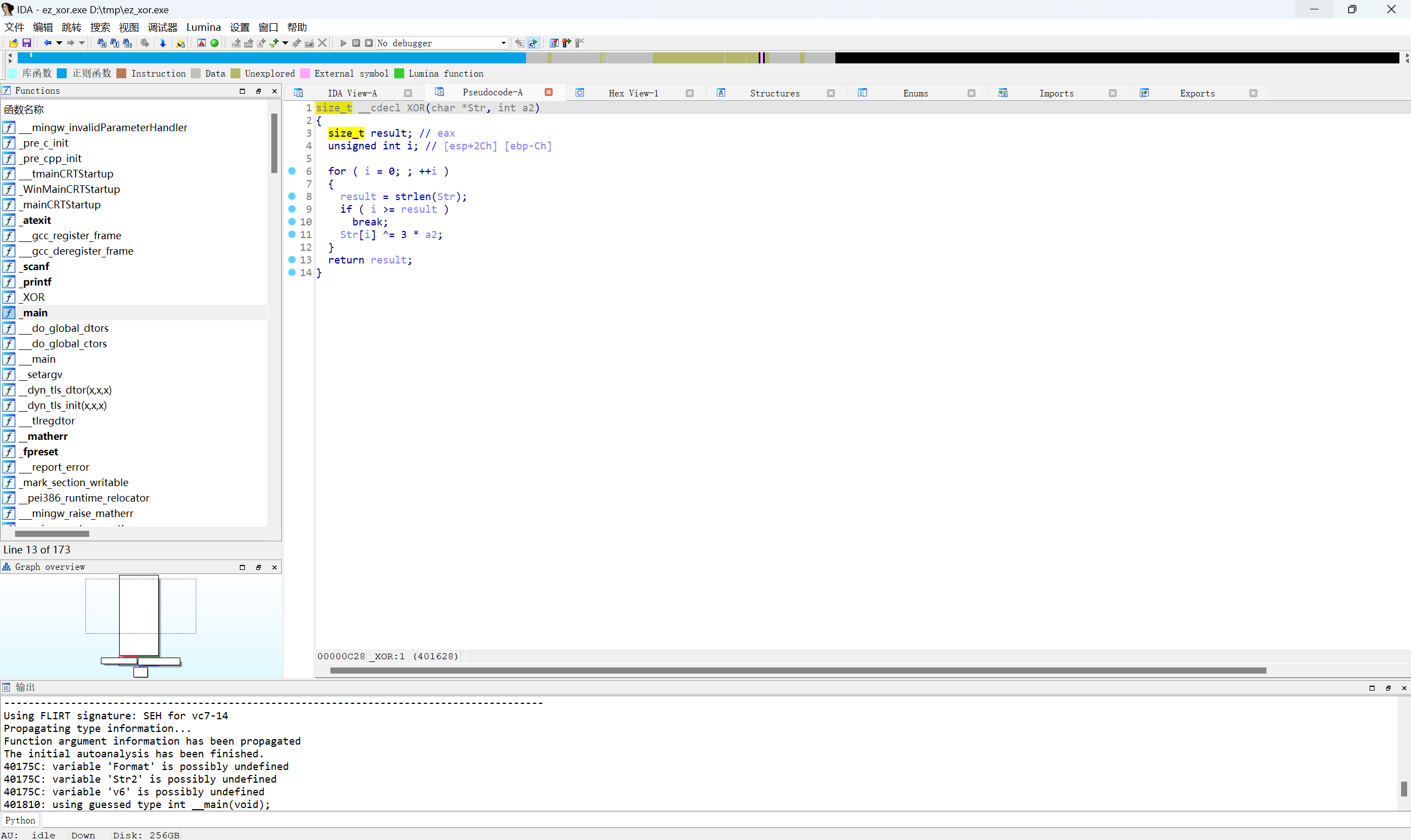Toggle breakpoint dot on line 9
The height and width of the screenshot is (840, 1411).
292,209
